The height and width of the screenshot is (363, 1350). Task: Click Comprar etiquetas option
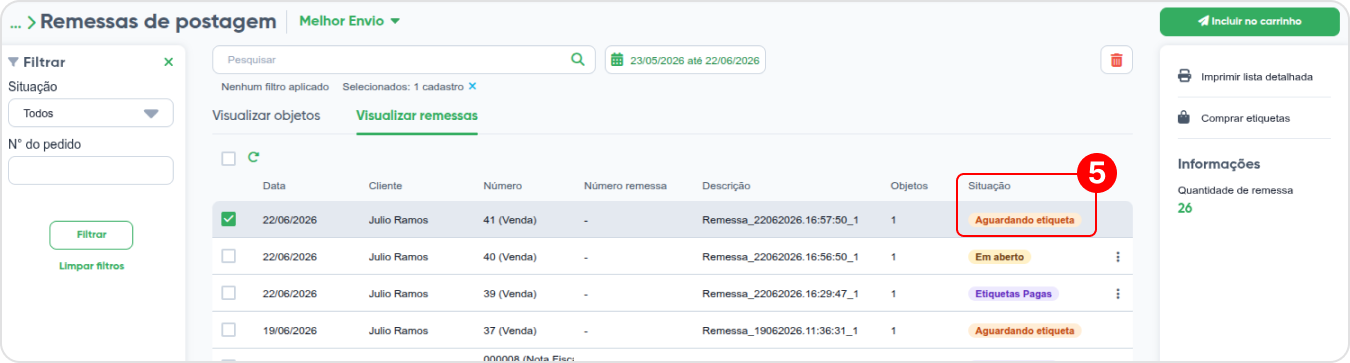tap(1234, 118)
